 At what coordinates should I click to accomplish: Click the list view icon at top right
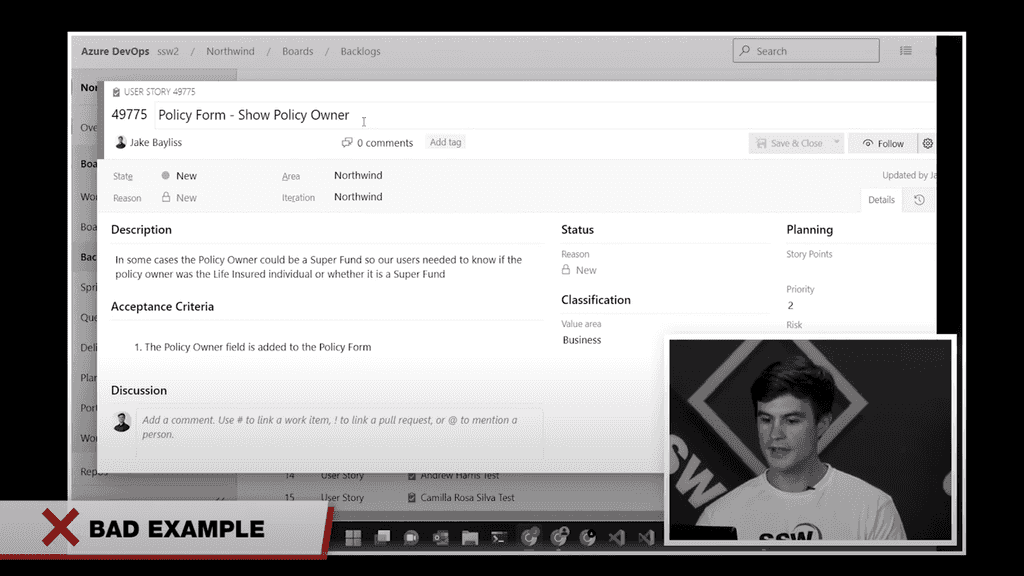coord(906,50)
